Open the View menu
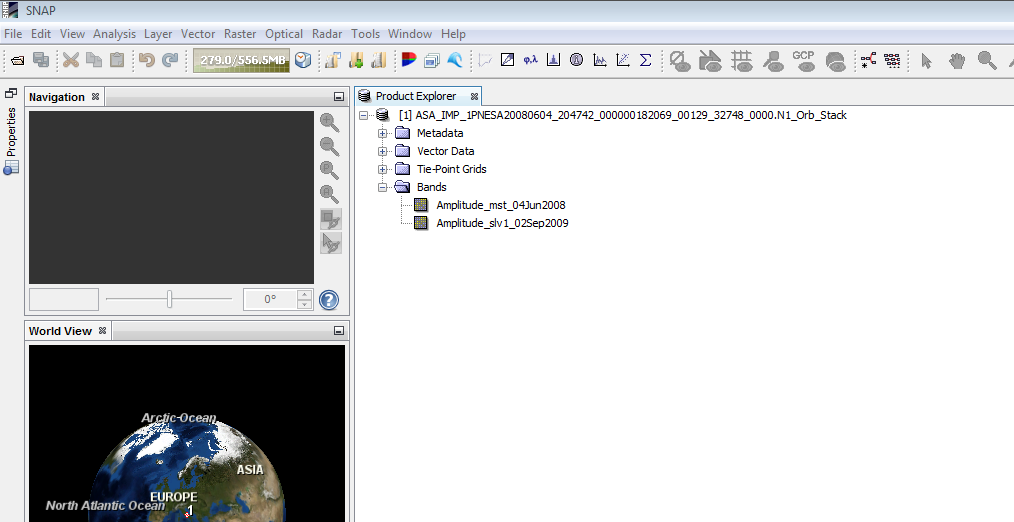The height and width of the screenshot is (522, 1014). [x=72, y=34]
